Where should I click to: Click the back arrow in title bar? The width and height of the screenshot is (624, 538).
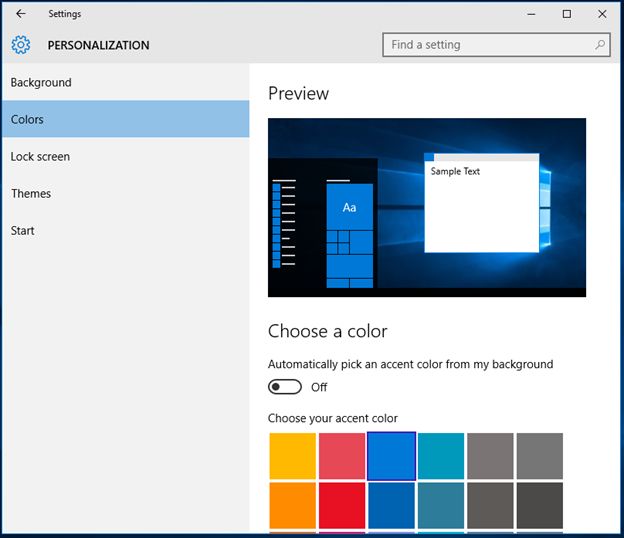point(21,14)
